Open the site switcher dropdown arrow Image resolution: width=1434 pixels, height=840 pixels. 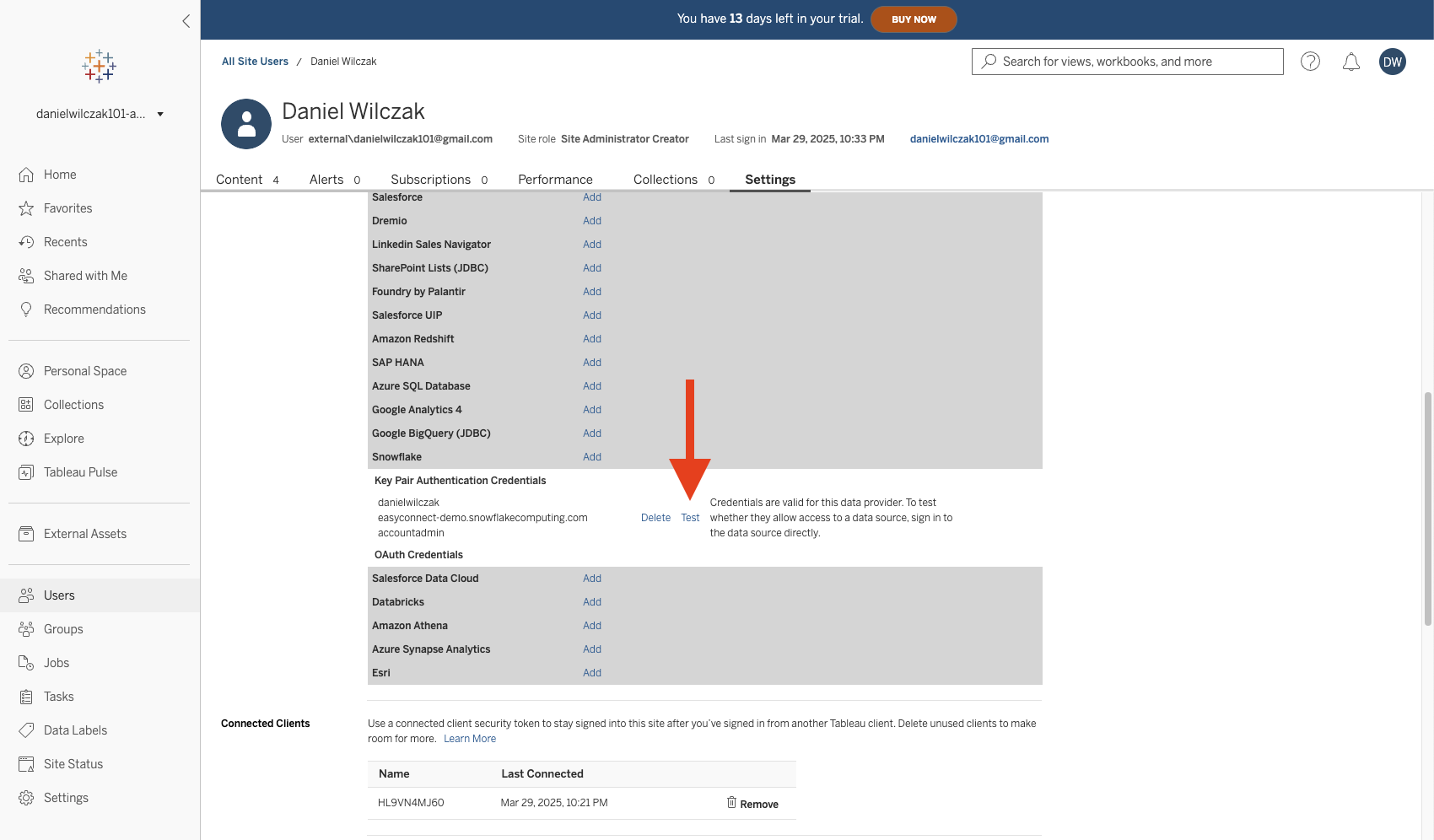point(160,114)
